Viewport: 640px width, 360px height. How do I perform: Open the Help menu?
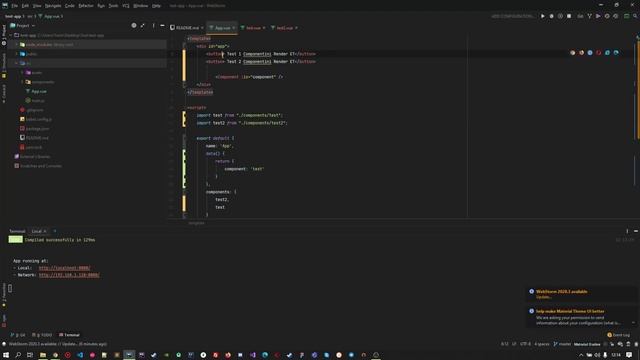[156, 6]
